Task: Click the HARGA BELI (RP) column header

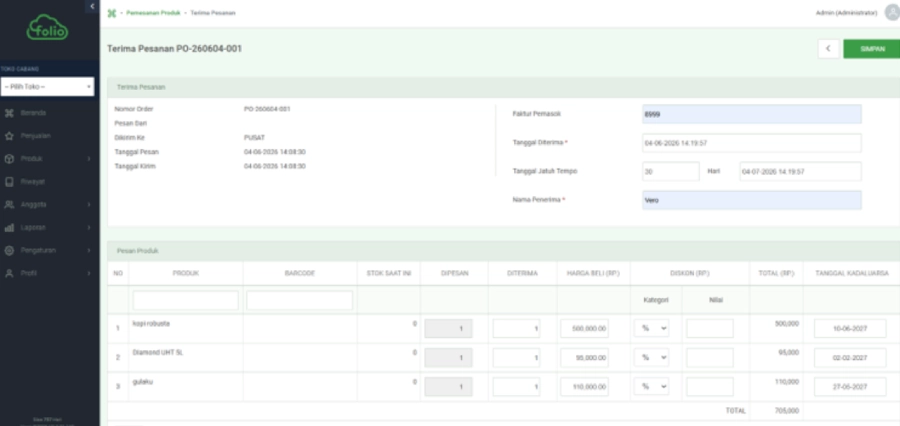Action: (x=593, y=273)
